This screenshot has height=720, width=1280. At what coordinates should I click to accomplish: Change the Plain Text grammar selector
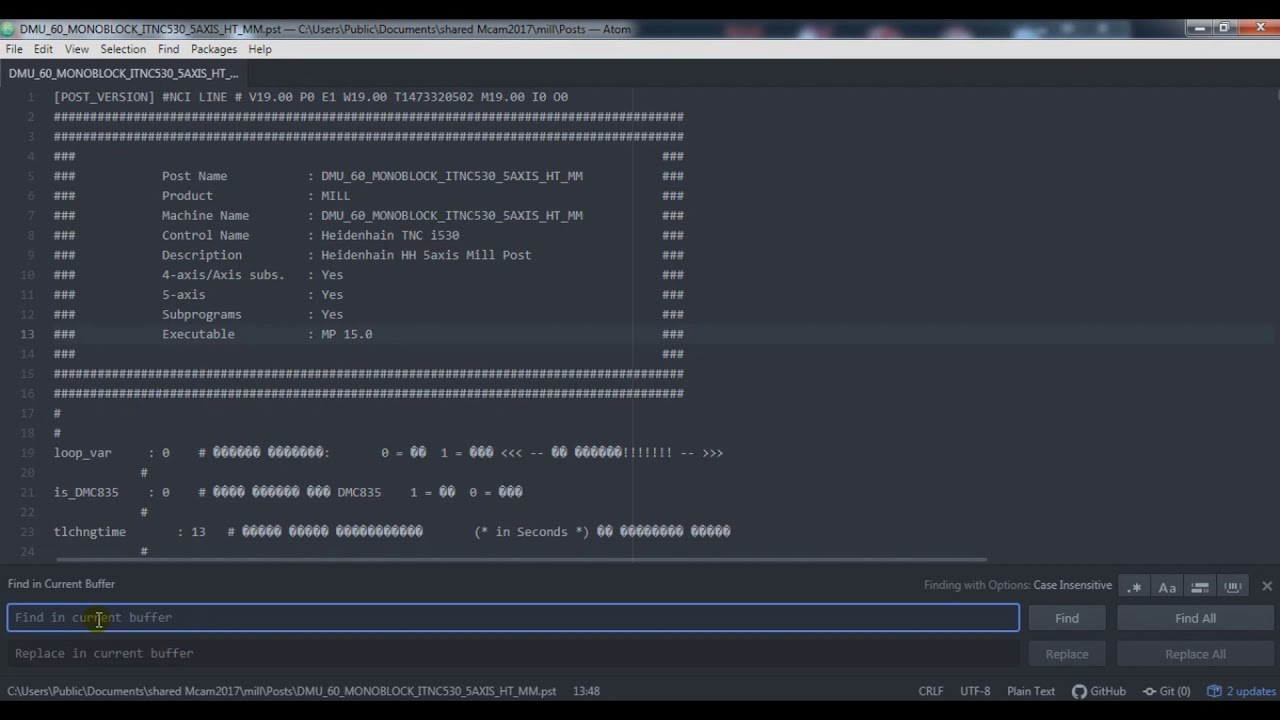(1031, 691)
